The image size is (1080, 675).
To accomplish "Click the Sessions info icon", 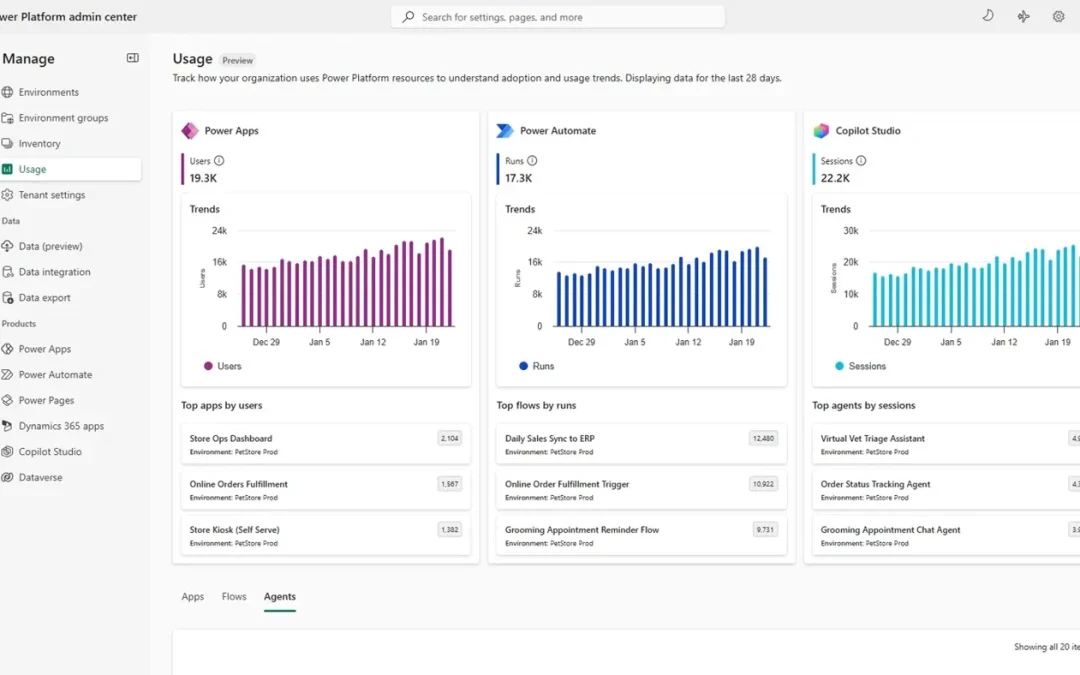I will point(861,160).
